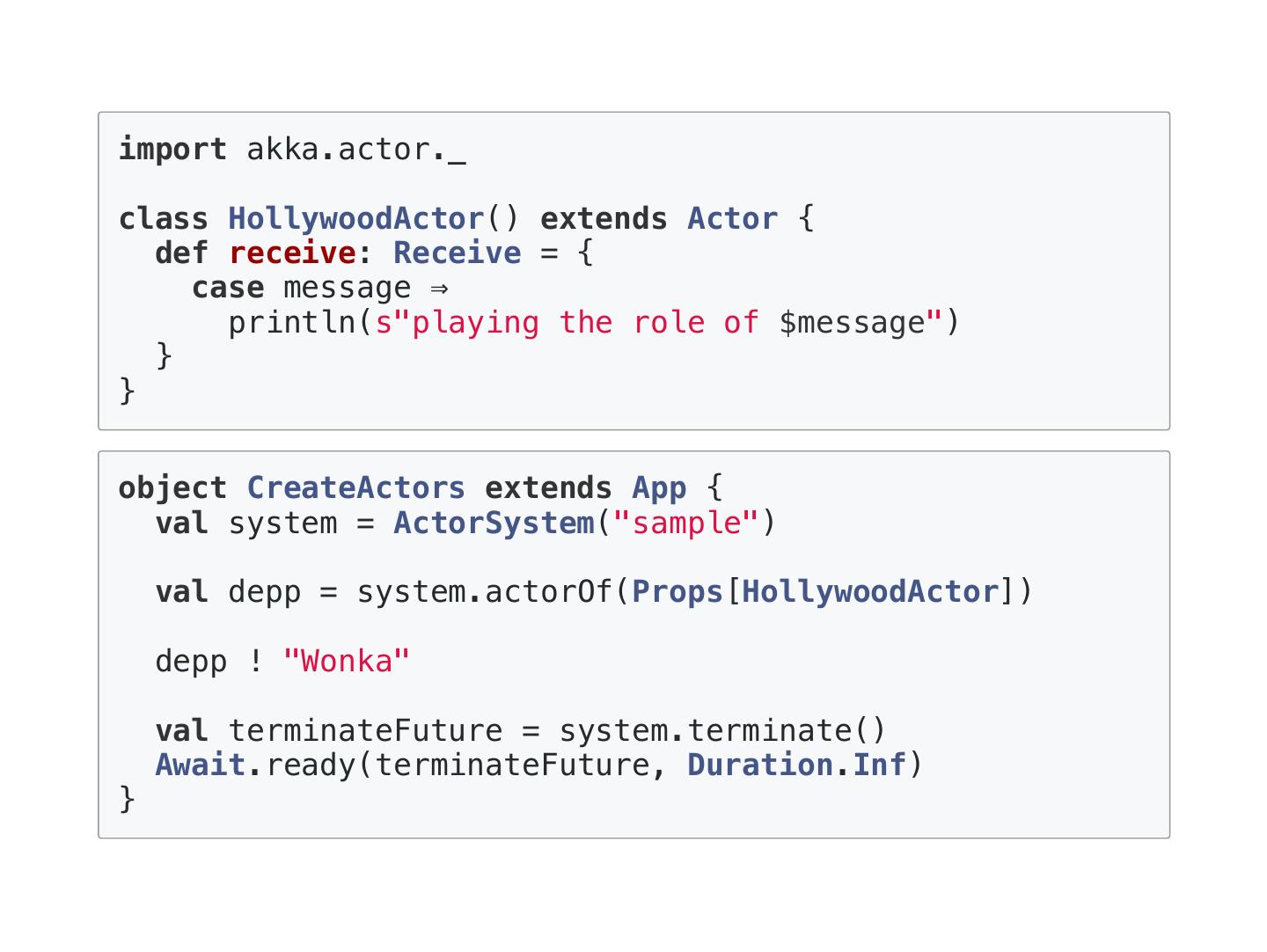Click the ActorSystem constructor name
The image size is (1267, 952).
(x=494, y=524)
